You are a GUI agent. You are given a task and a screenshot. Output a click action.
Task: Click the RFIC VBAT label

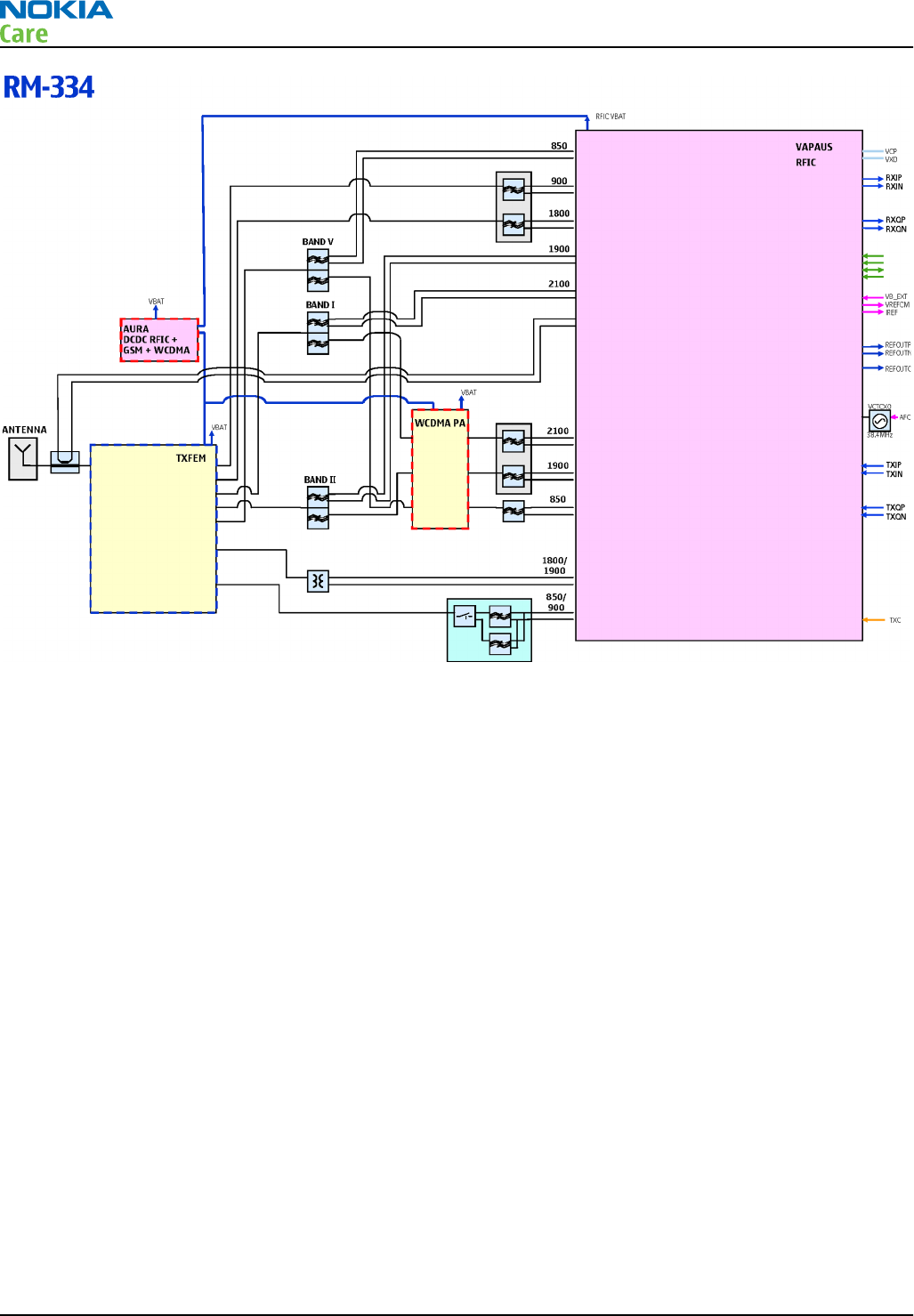click(611, 117)
